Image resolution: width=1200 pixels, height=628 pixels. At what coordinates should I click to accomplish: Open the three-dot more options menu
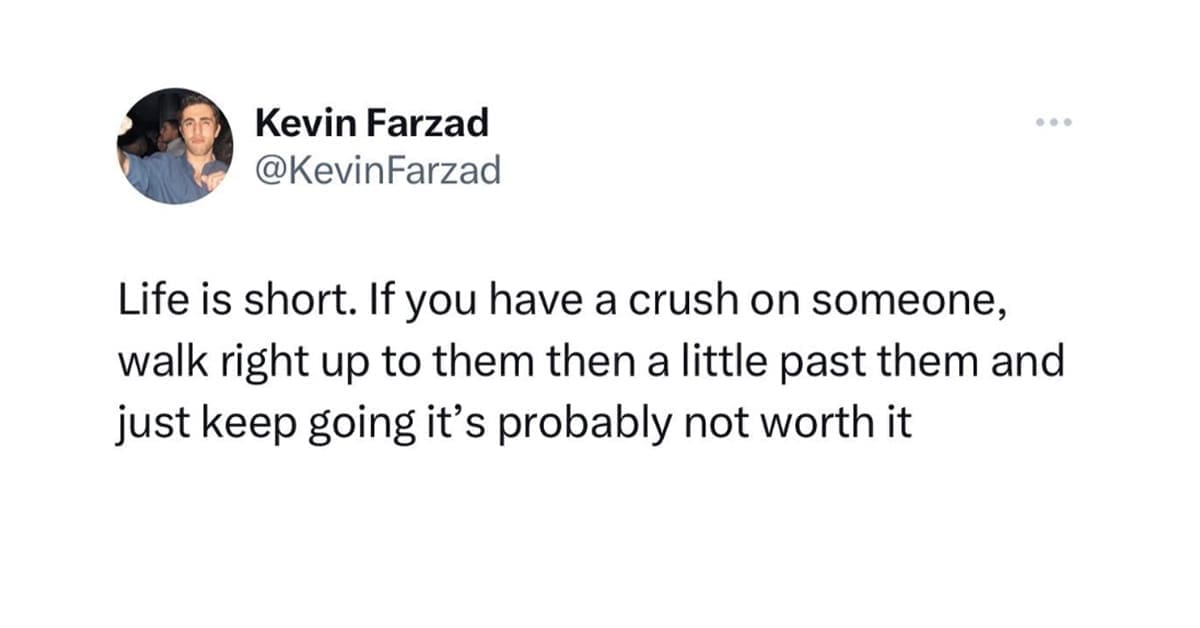coord(1053,123)
